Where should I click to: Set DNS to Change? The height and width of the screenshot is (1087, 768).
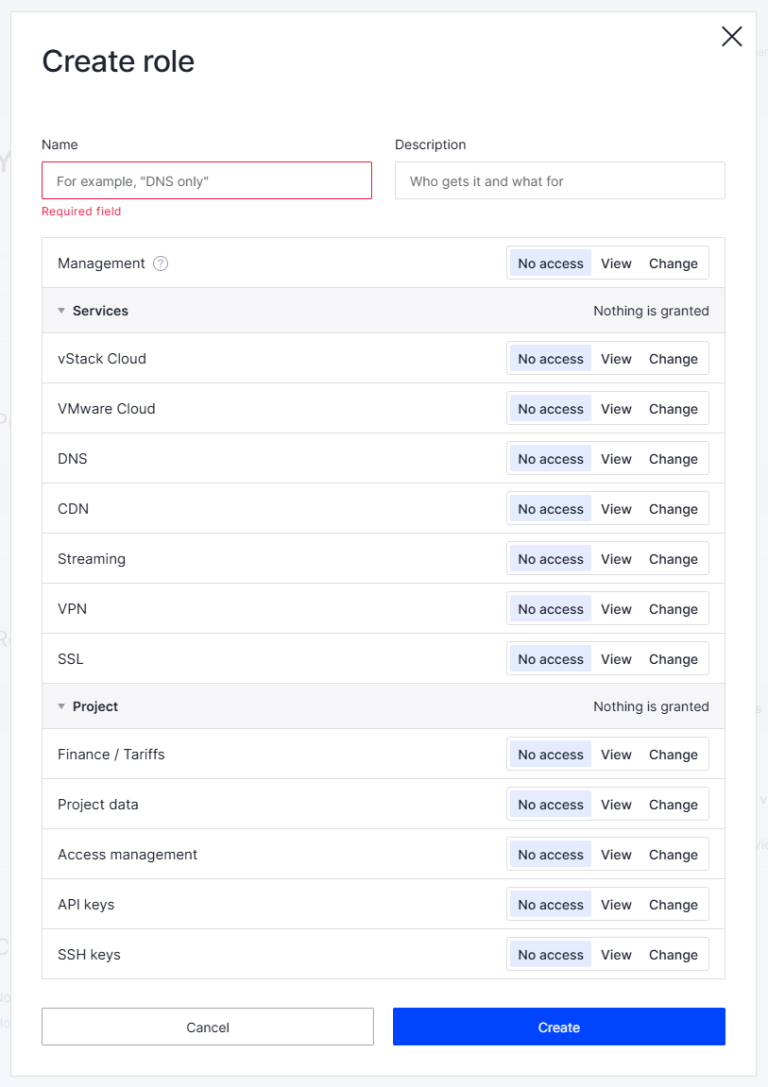click(673, 459)
